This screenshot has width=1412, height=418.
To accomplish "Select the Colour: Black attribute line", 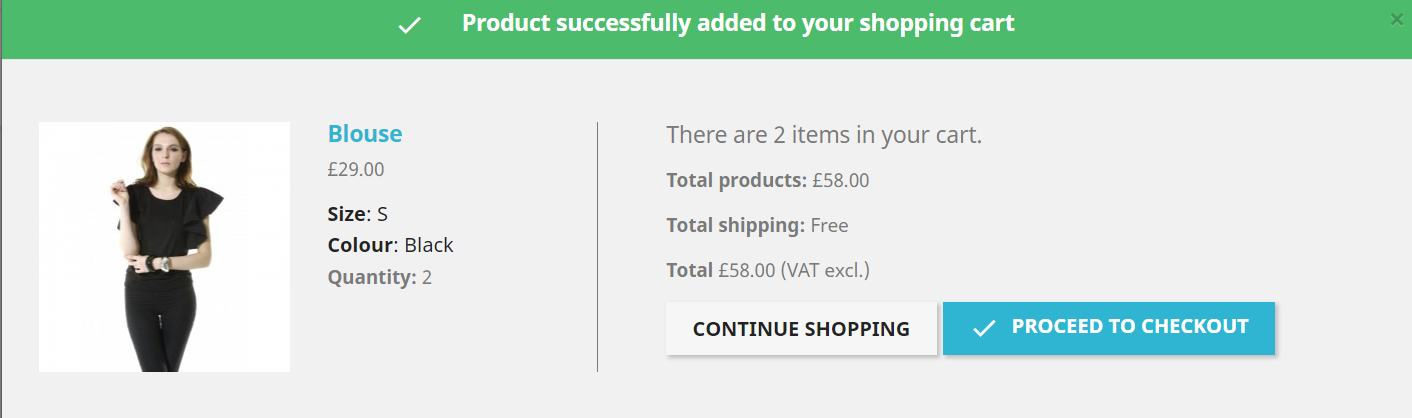I will [390, 245].
